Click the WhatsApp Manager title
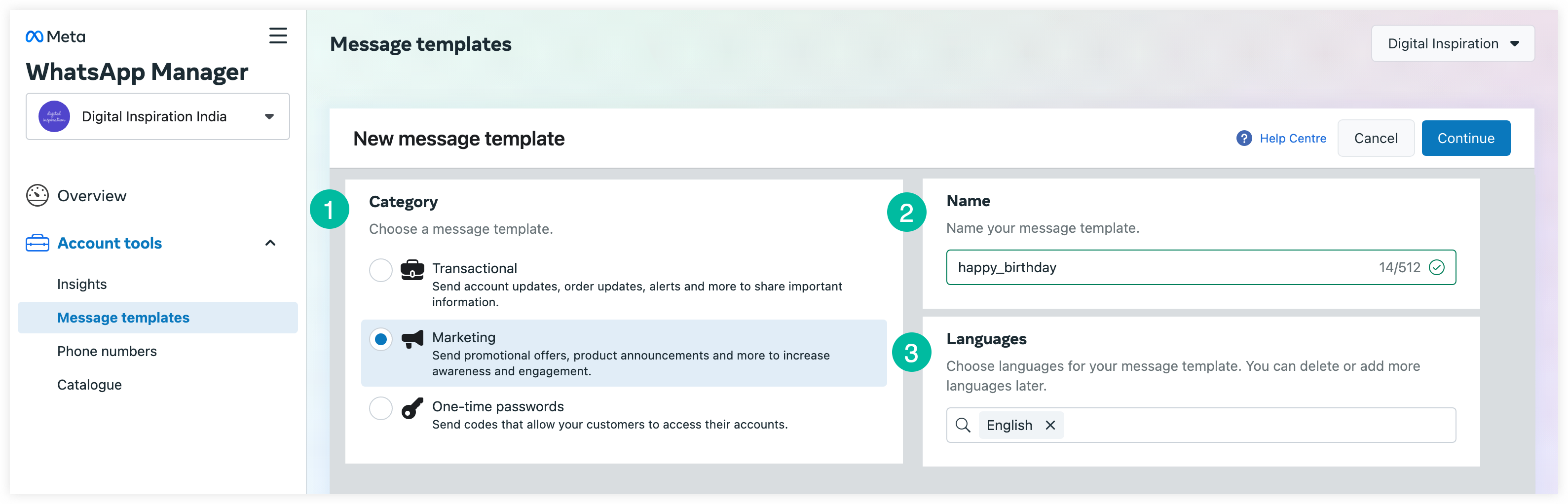Screen dimensions: 1568x504 coord(137,72)
